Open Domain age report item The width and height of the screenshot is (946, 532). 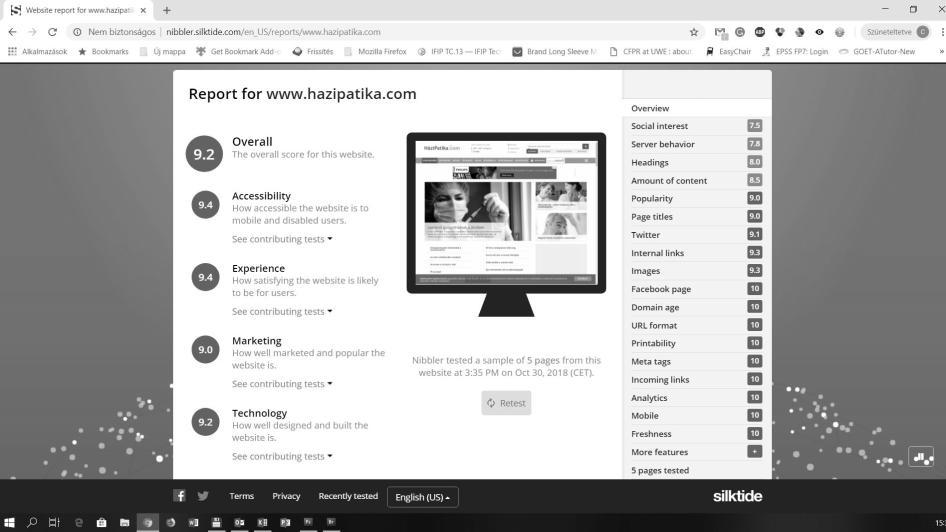click(x=697, y=307)
